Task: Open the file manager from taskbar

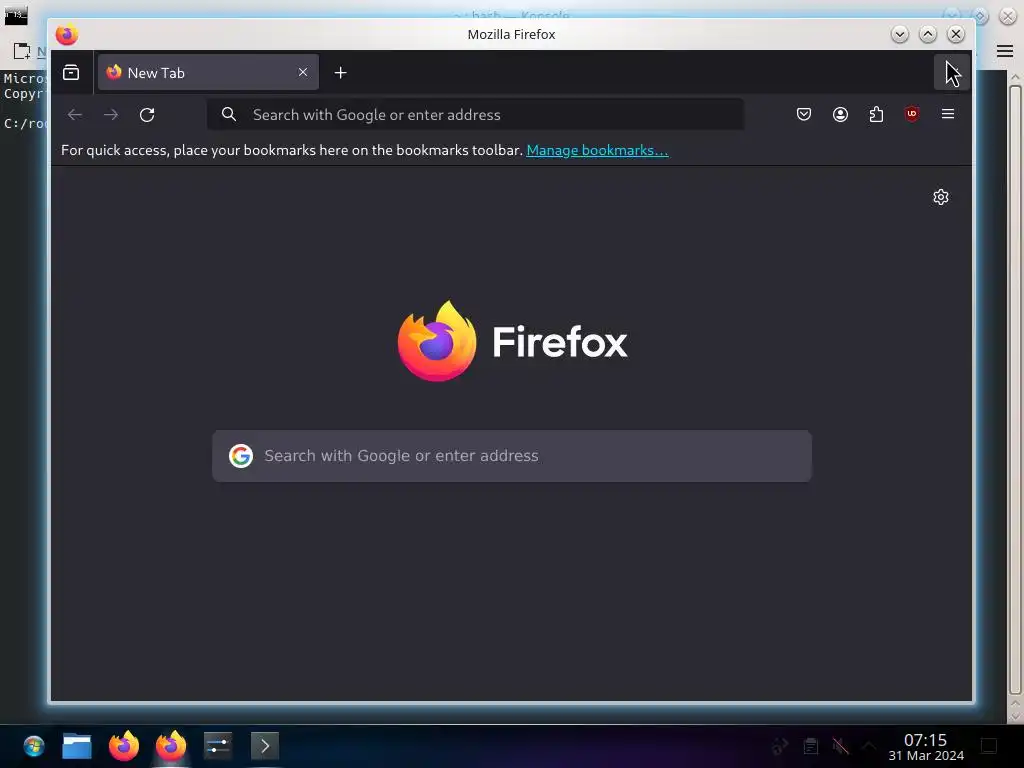Action: click(x=77, y=746)
